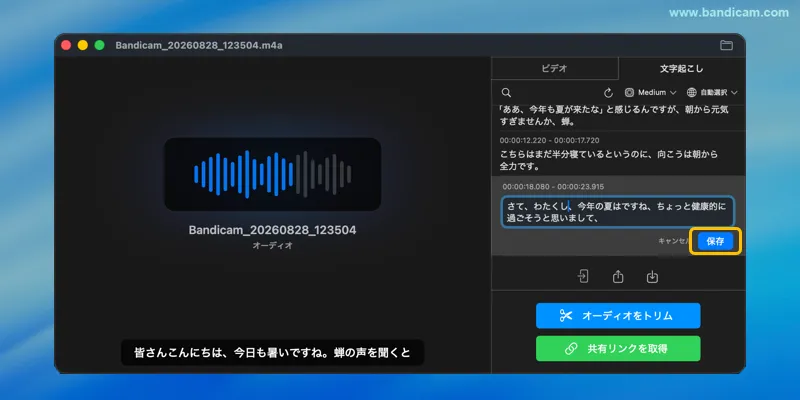
Task: Click the download transcript icon
Action: 652,277
